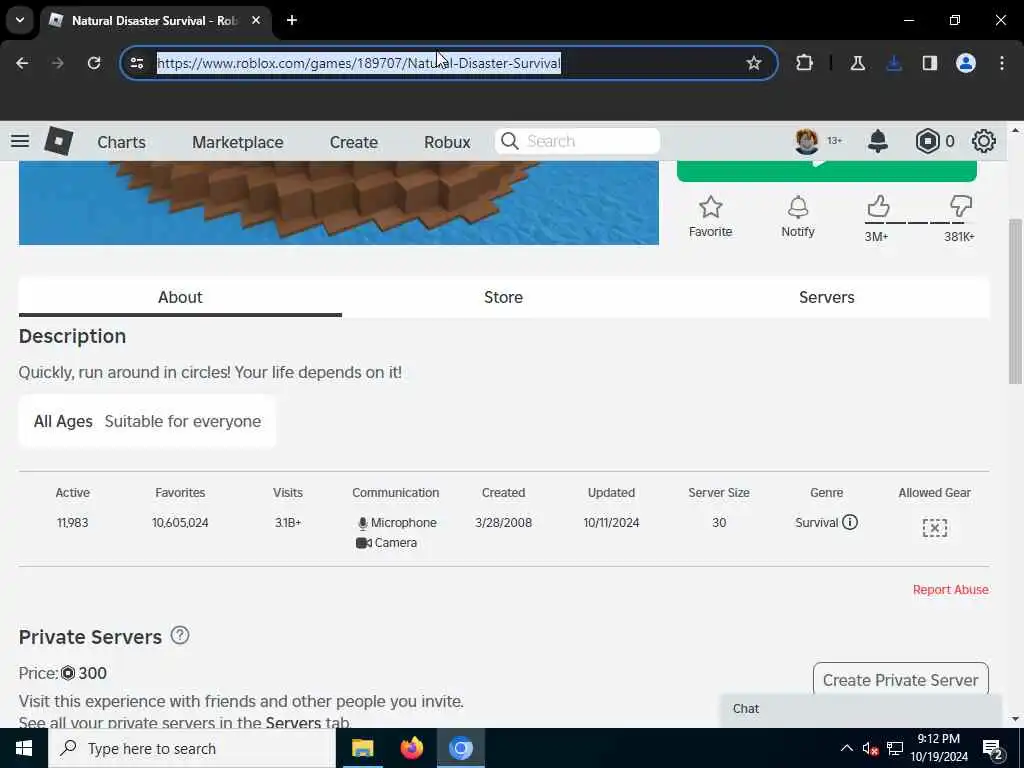Bookmark this page with the star icon

coord(754,63)
